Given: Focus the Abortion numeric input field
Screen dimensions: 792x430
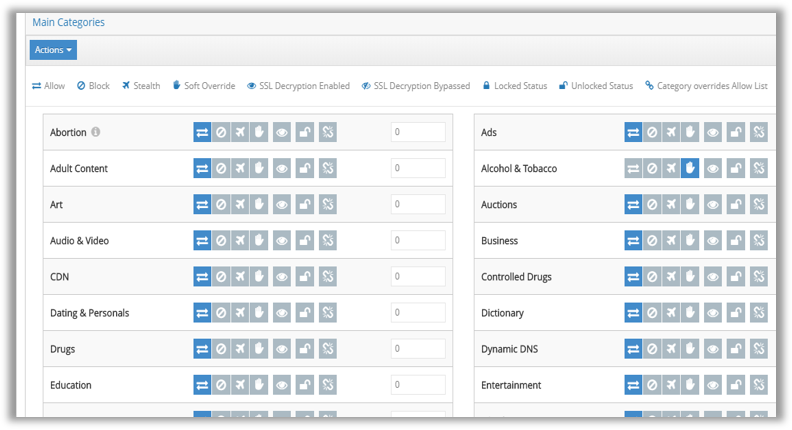Looking at the screenshot, I should click(418, 132).
